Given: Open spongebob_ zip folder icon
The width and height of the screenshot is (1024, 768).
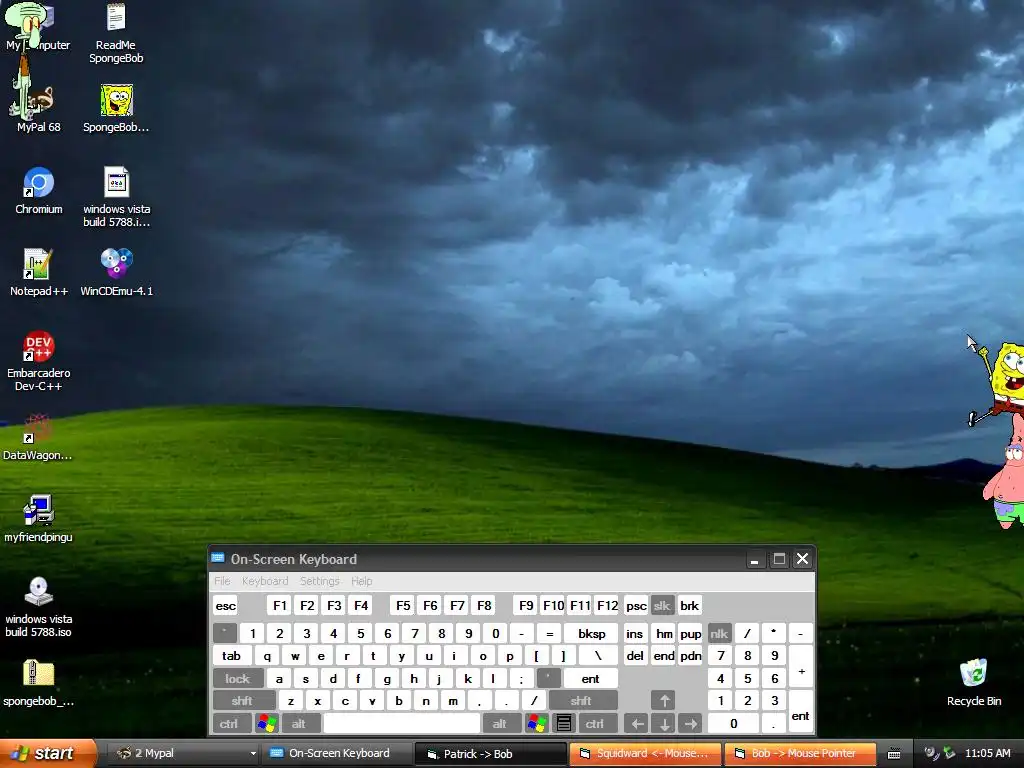Looking at the screenshot, I should coord(38,683).
